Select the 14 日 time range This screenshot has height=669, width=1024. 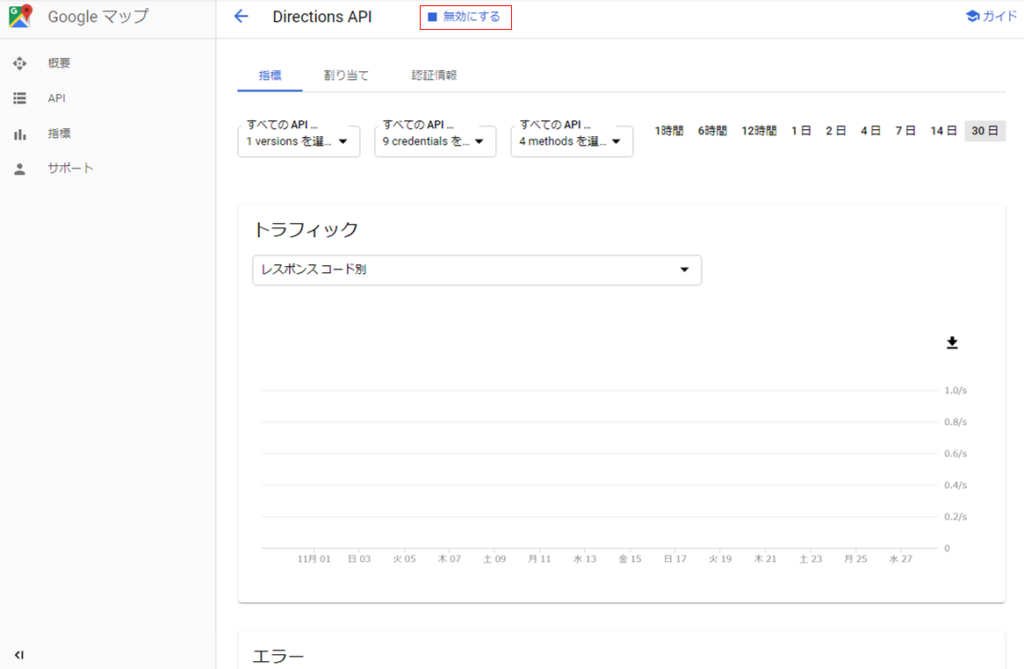click(x=943, y=131)
